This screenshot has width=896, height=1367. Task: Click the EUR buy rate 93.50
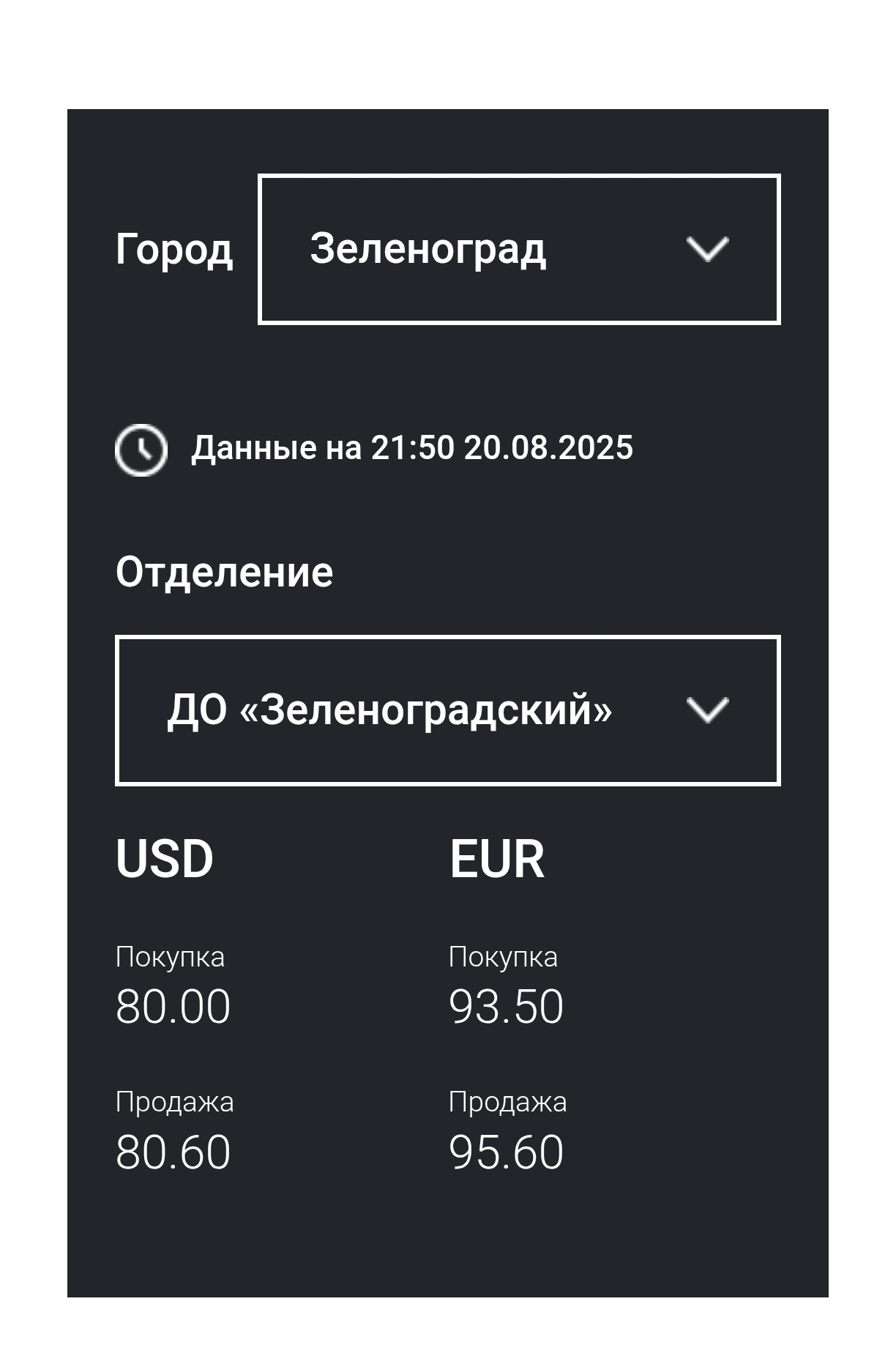506,1007
